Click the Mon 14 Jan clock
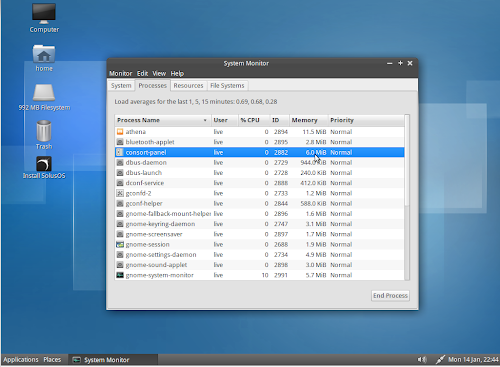This screenshot has height=367, width=500. click(473, 359)
